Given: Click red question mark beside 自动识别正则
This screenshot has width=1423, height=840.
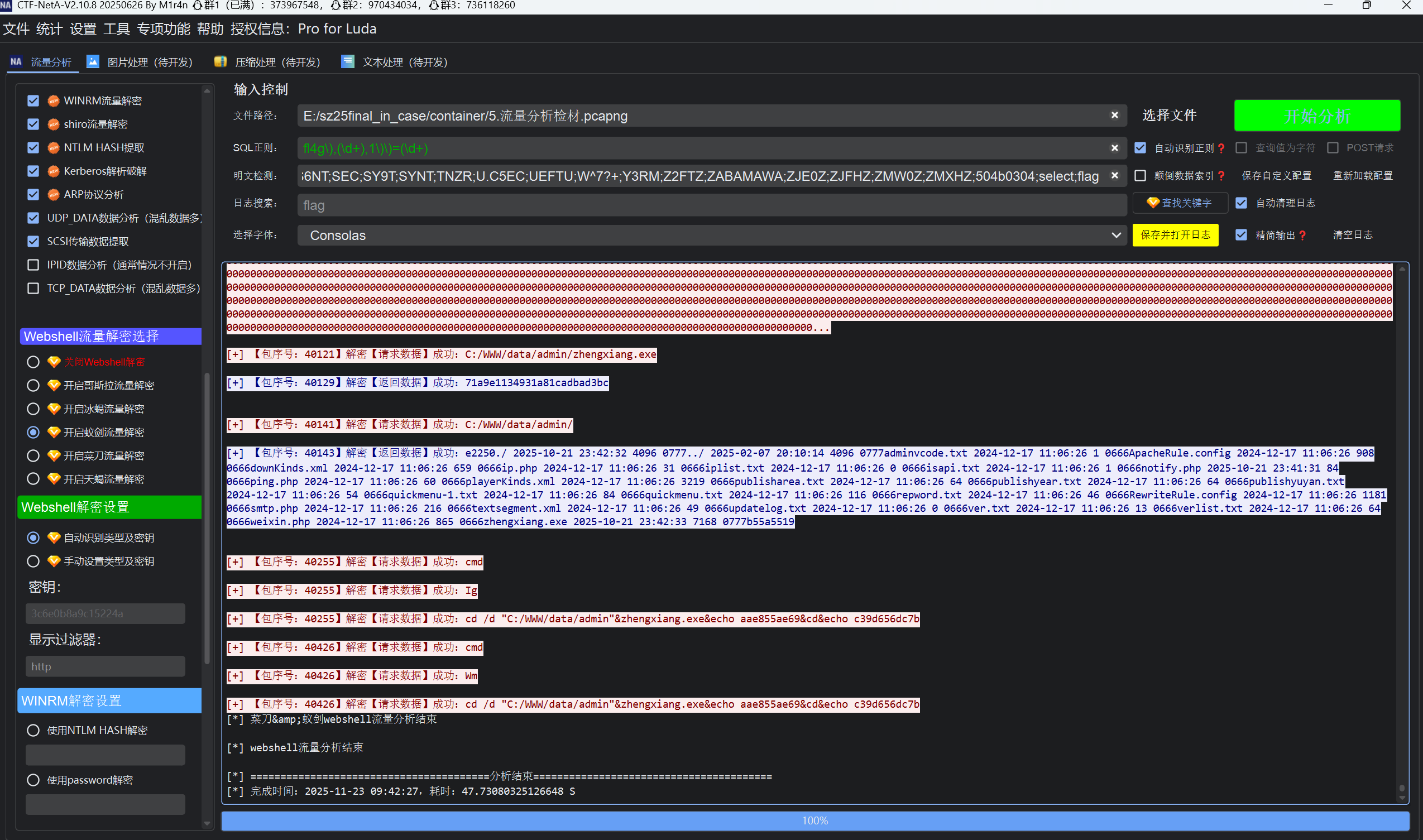Looking at the screenshot, I should click(x=1221, y=148).
